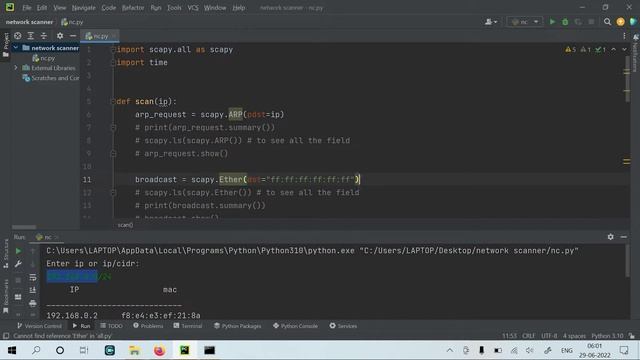640x360 pixels.
Task: Open the Refactor menu
Action: point(133,8)
